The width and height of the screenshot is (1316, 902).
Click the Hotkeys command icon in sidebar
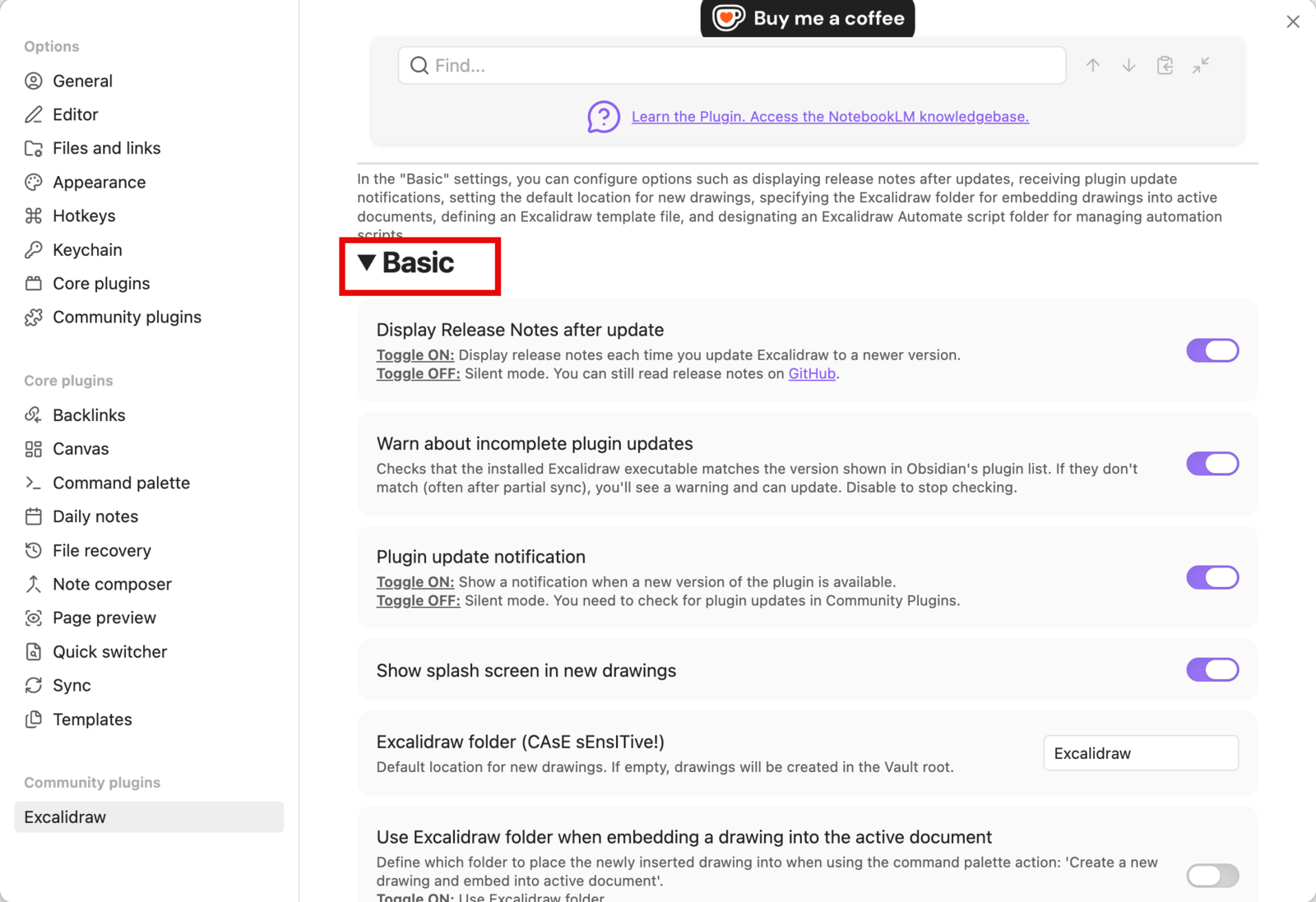coord(34,215)
